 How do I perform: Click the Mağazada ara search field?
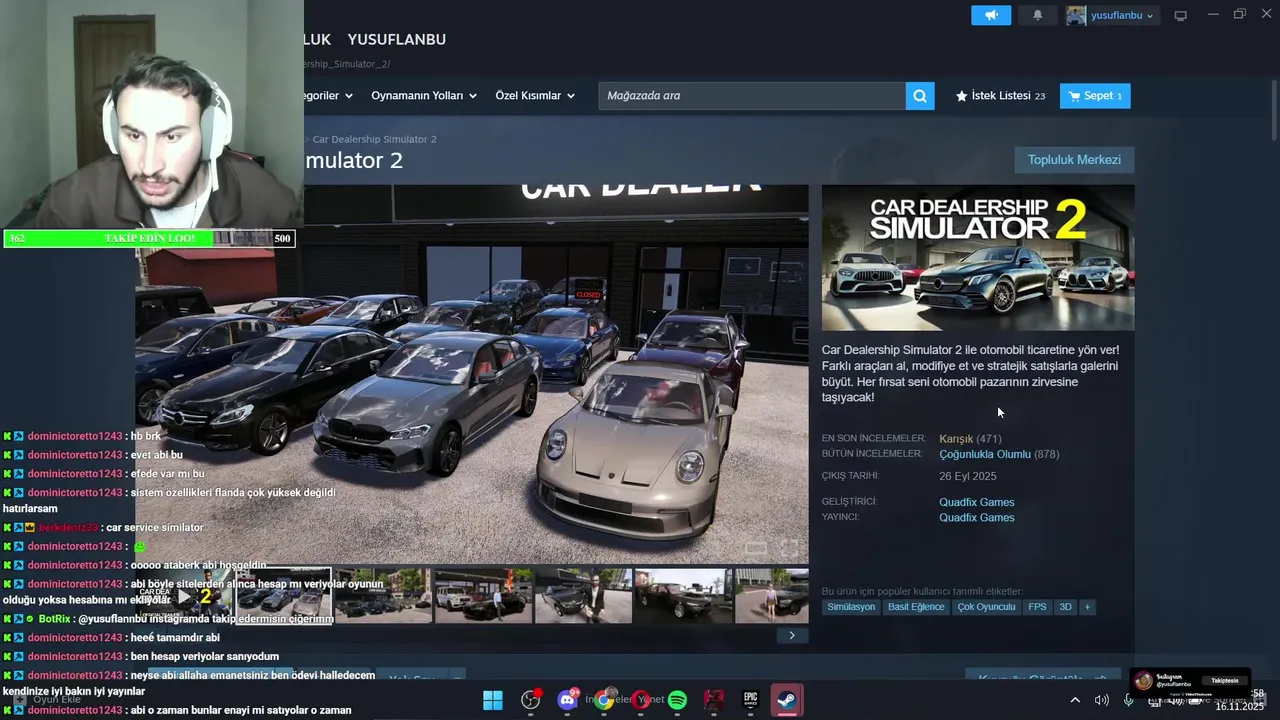tap(752, 96)
